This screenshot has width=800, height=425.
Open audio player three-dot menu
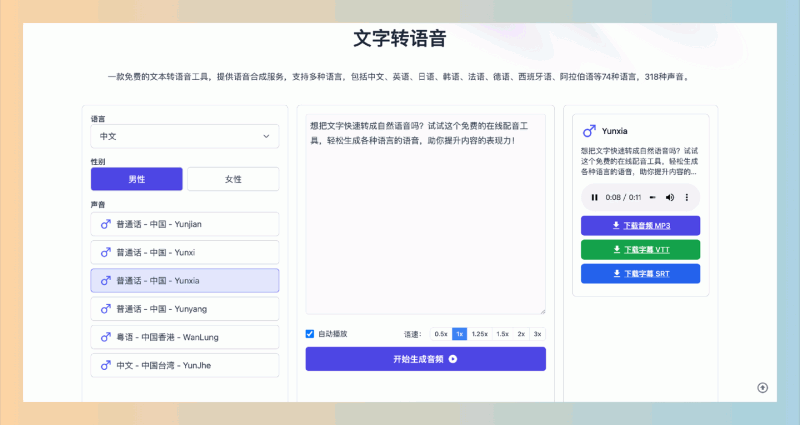coord(687,197)
